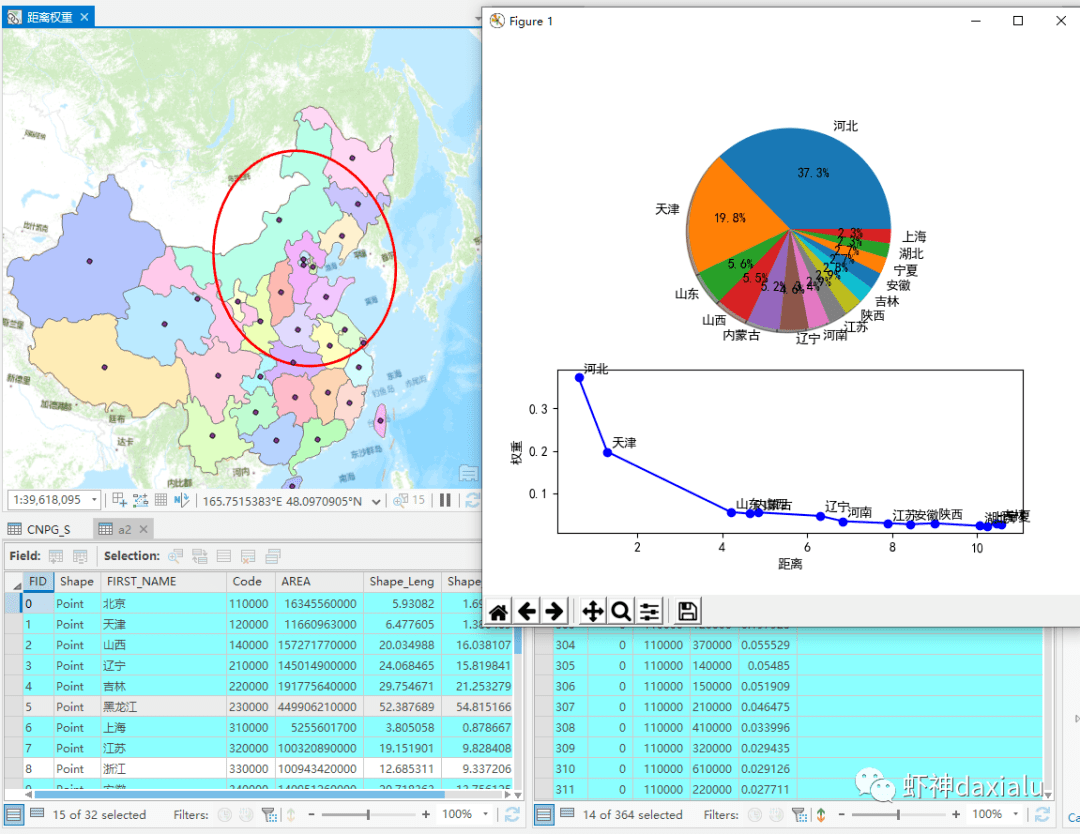Click the FID column header
This screenshot has height=834, width=1080.
37,581
